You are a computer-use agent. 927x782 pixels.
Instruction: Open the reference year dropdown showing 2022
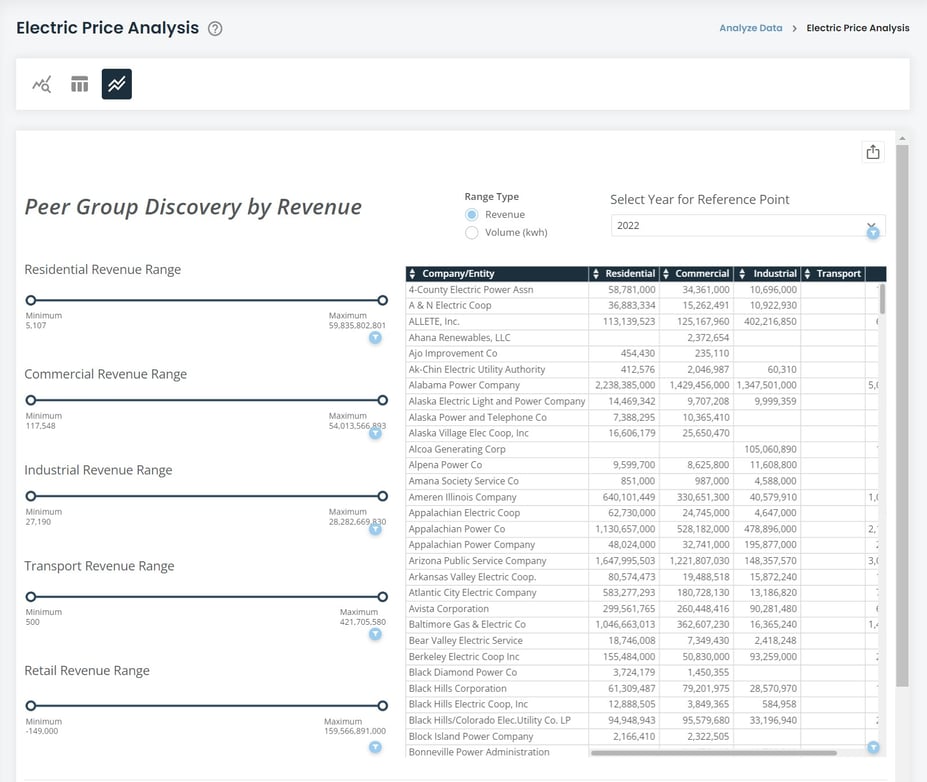748,225
